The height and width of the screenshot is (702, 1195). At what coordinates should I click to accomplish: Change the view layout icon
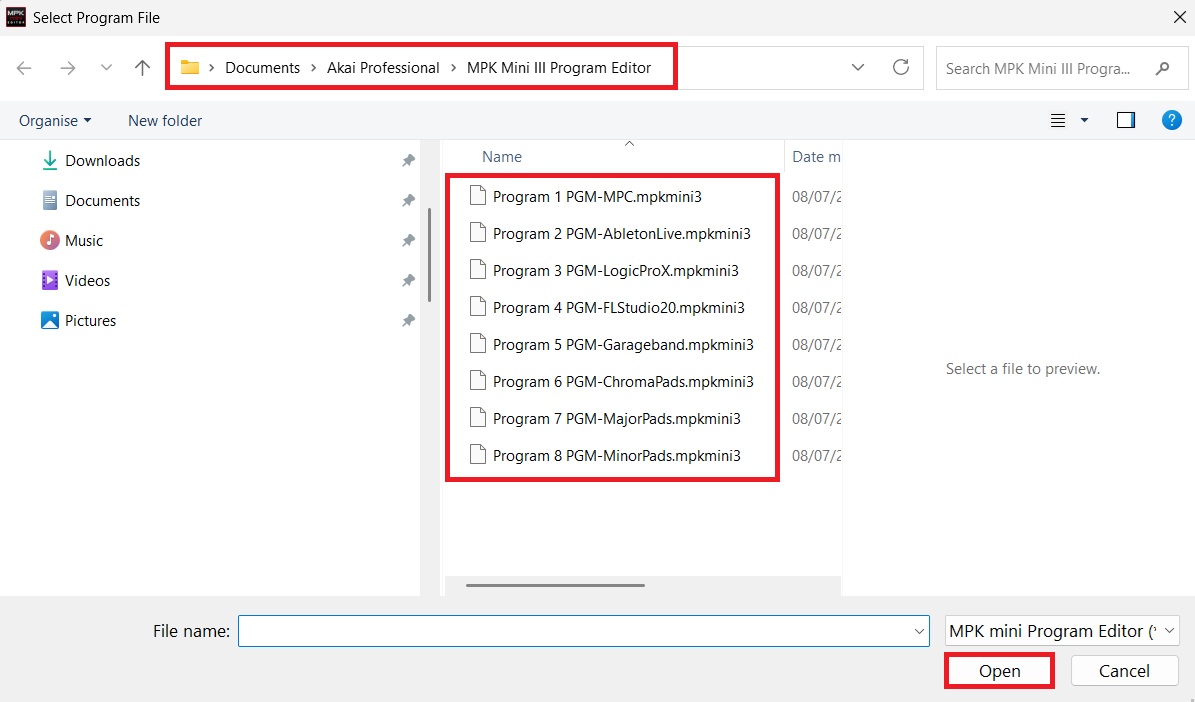click(x=1058, y=120)
